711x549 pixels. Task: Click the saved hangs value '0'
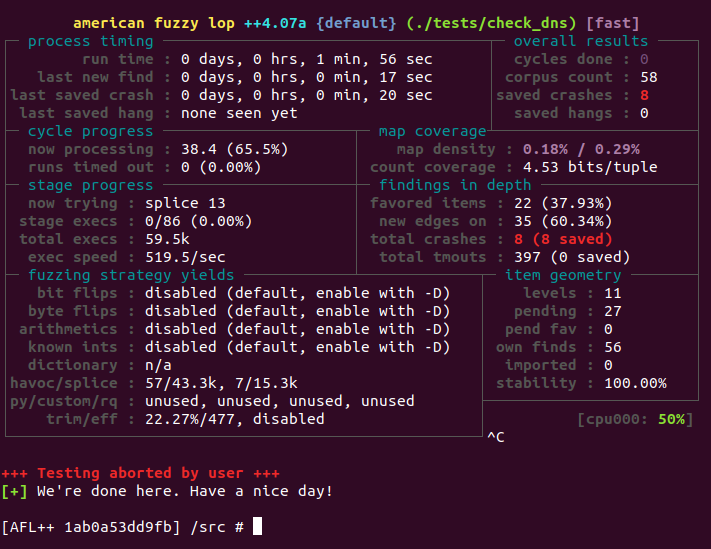tap(644, 113)
